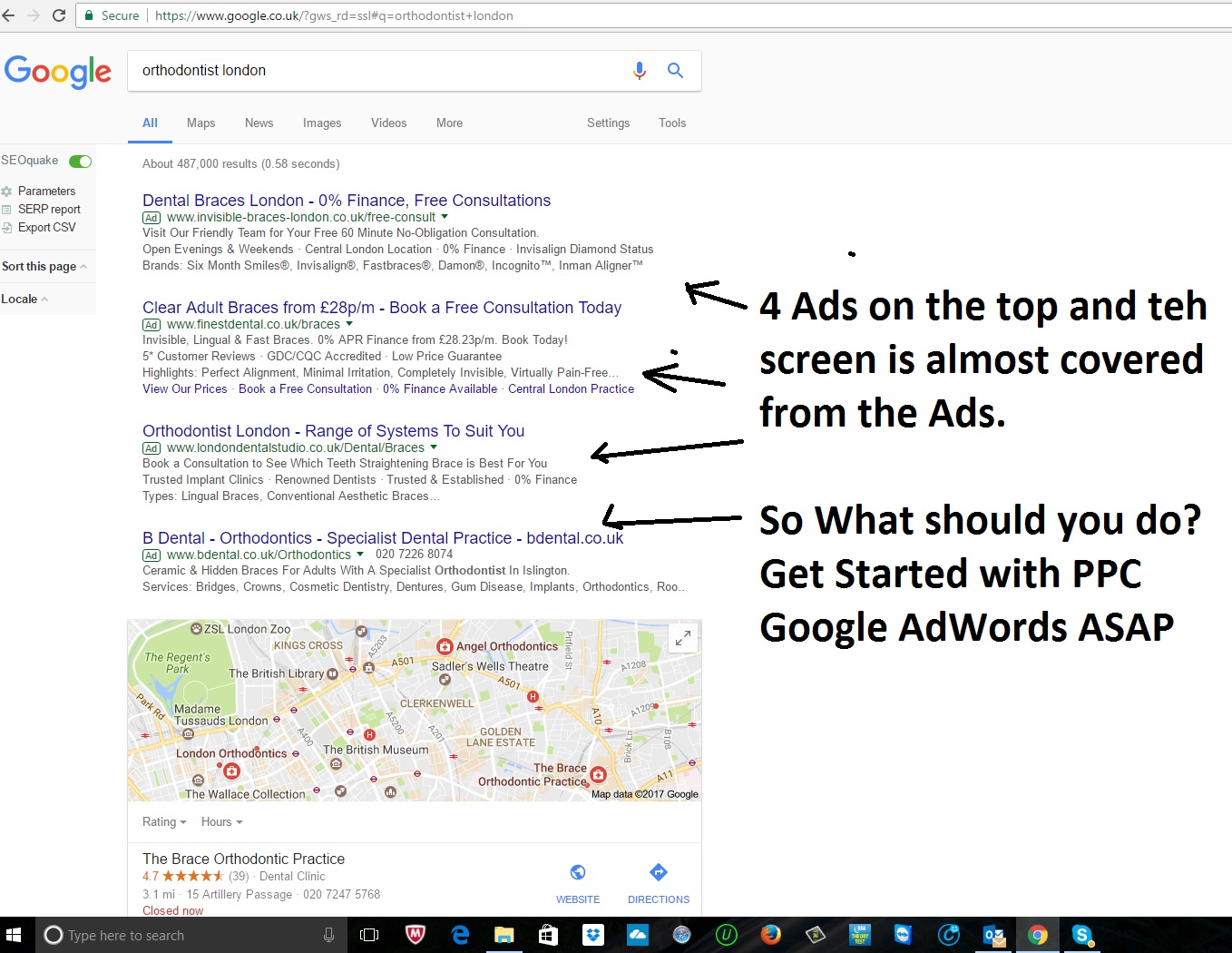Open The Brace Orthodontic Practice listing
This screenshot has width=1232, height=953.
[243, 859]
